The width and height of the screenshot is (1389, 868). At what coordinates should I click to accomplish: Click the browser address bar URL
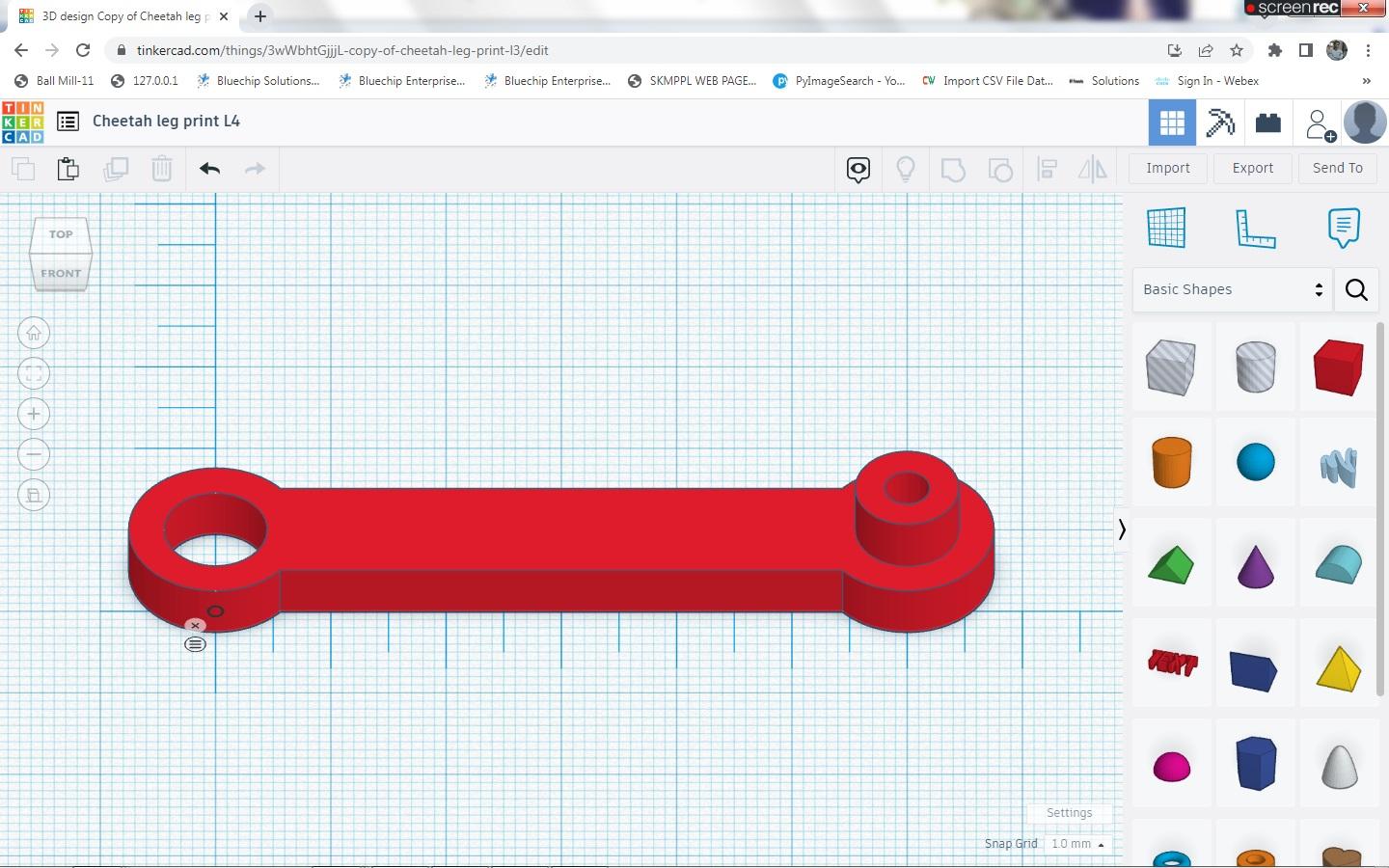point(342,50)
